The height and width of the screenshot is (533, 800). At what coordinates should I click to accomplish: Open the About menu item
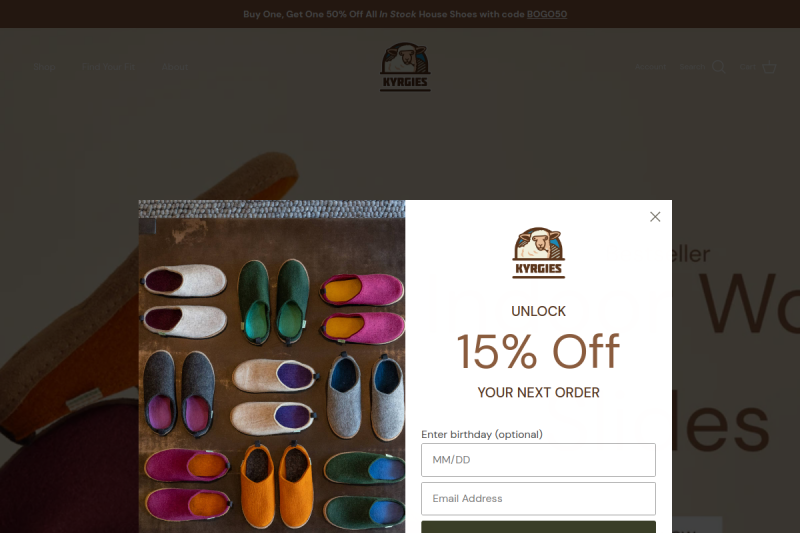coord(174,67)
